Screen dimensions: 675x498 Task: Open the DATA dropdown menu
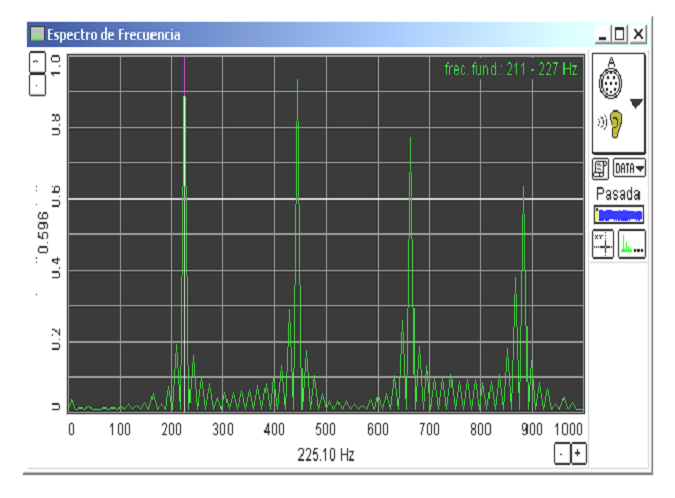coord(629,168)
